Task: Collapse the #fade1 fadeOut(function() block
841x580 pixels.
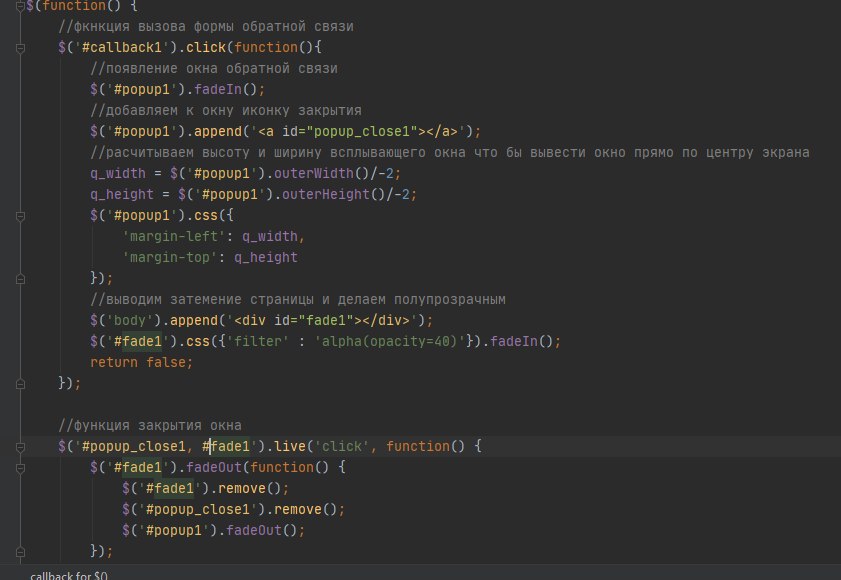Action: click(20, 467)
